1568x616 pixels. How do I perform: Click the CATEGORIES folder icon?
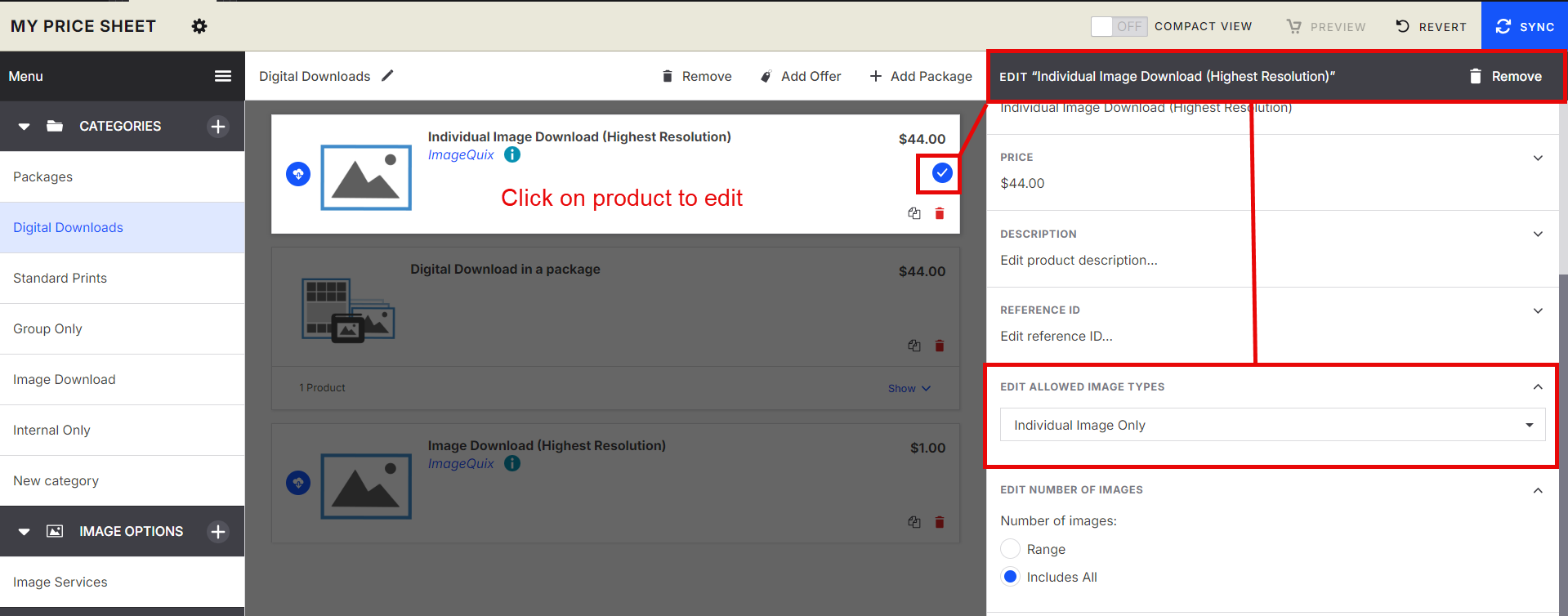(55, 126)
